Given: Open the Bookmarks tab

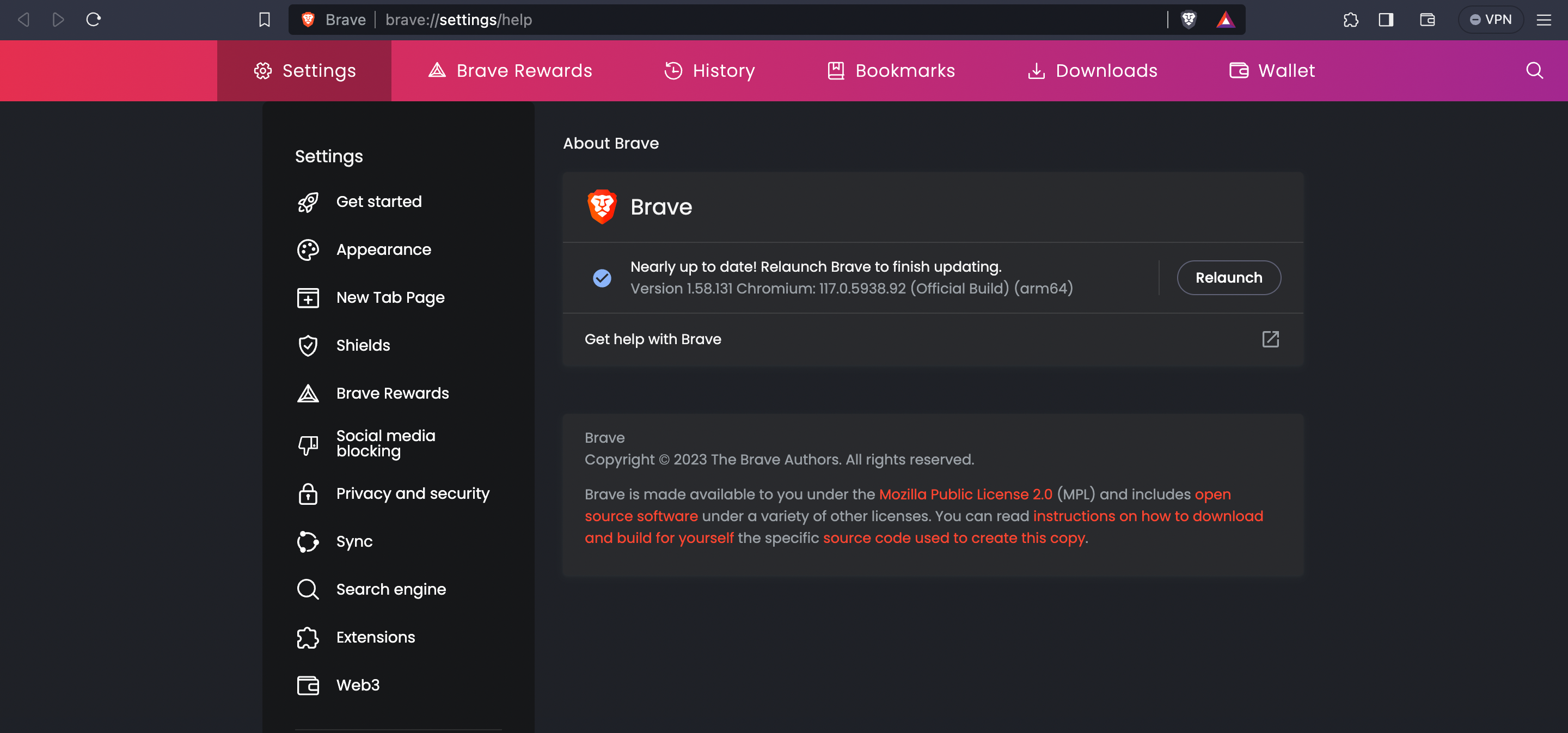Looking at the screenshot, I should pyautogui.click(x=891, y=71).
